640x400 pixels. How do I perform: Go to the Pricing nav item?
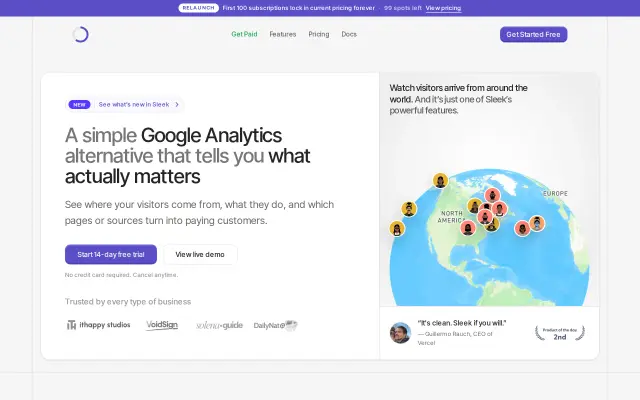tap(319, 34)
